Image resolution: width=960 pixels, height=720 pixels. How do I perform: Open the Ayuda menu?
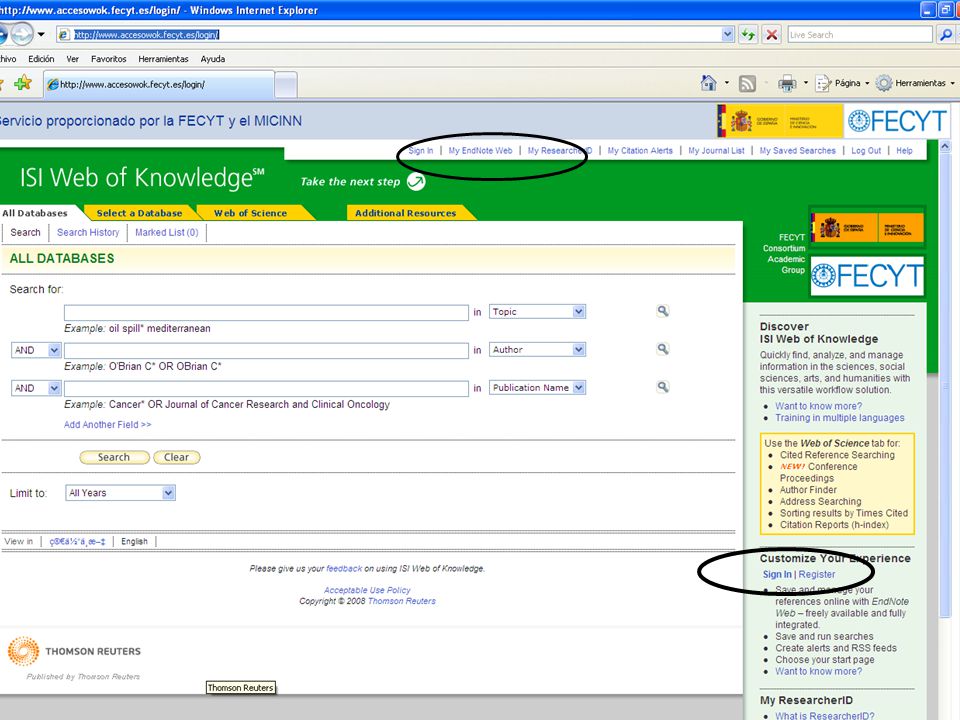point(212,59)
